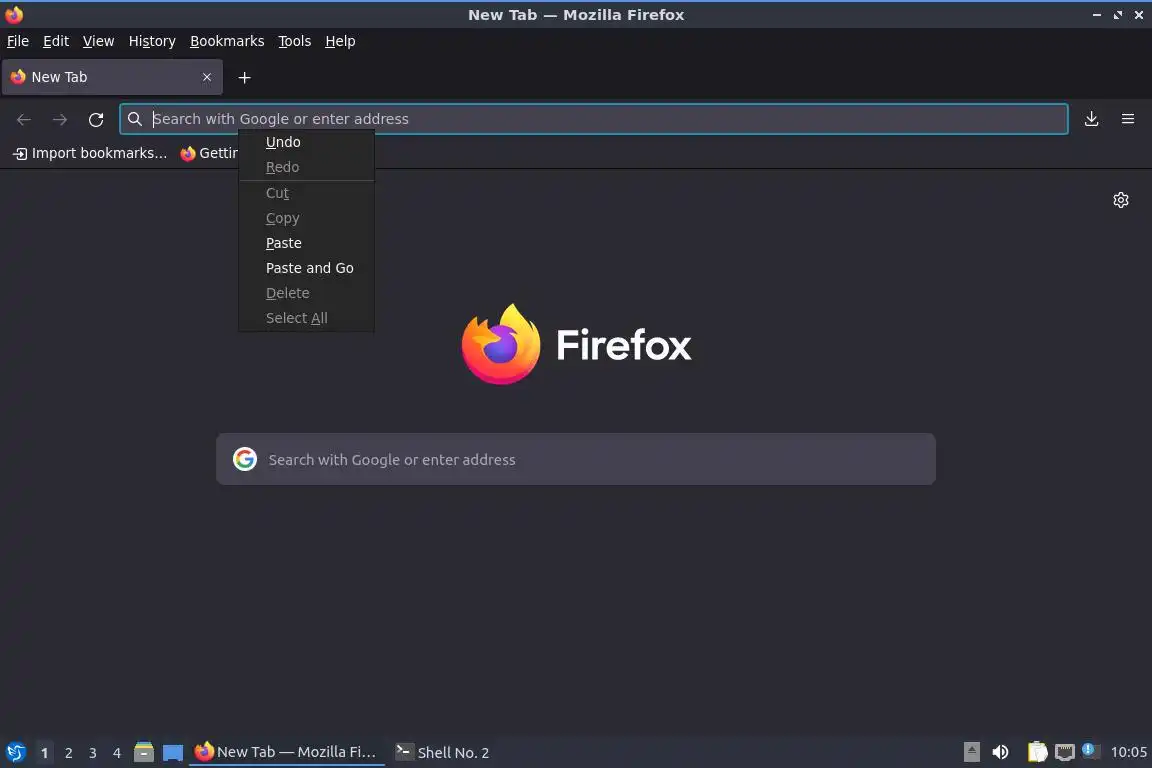Screen dimensions: 1152x768
Task: Click Delete in the context menu
Action: tap(306, 293)
